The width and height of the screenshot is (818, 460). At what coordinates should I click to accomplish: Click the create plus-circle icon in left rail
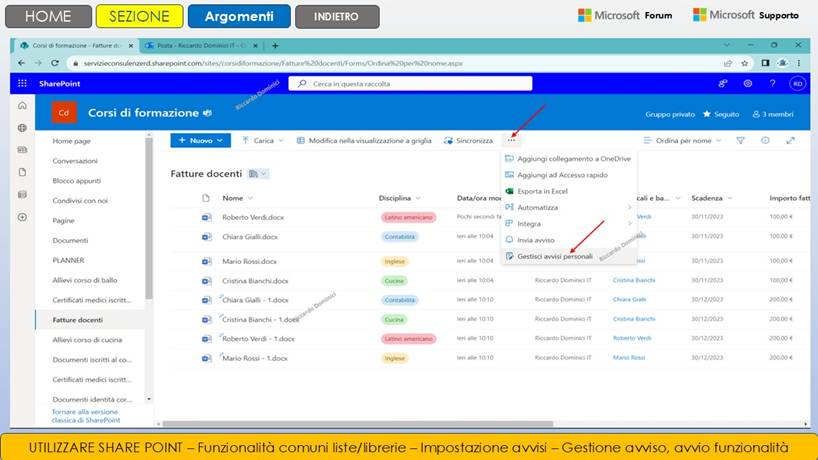pyautogui.click(x=22, y=217)
